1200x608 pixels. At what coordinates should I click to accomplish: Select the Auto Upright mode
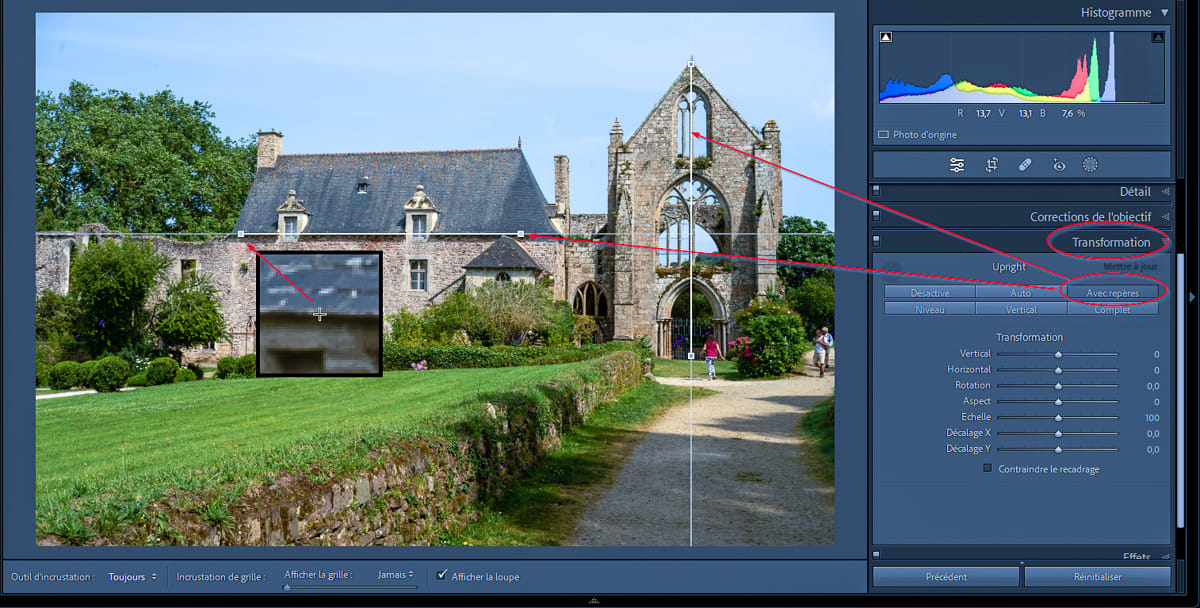click(1020, 293)
